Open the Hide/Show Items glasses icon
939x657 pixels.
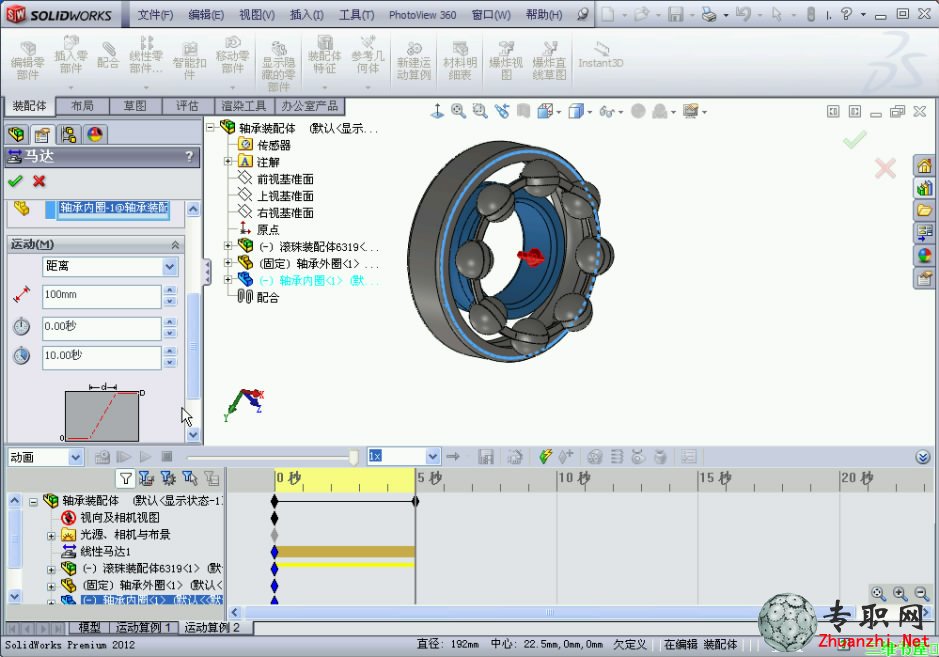click(x=607, y=111)
